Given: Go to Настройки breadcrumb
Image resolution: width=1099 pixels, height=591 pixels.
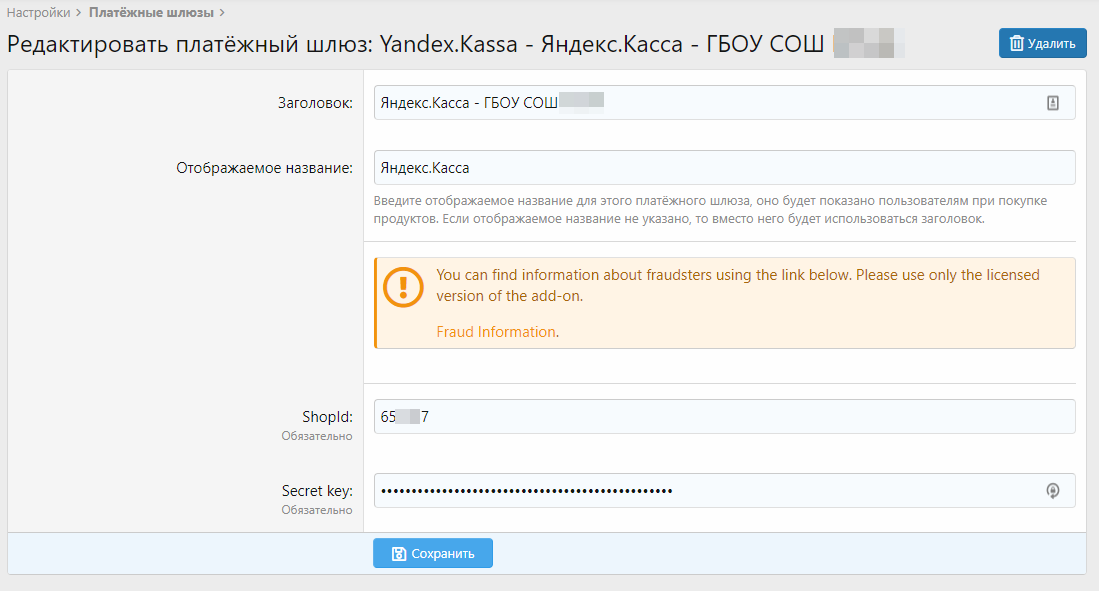Looking at the screenshot, I should pyautogui.click(x=38, y=13).
